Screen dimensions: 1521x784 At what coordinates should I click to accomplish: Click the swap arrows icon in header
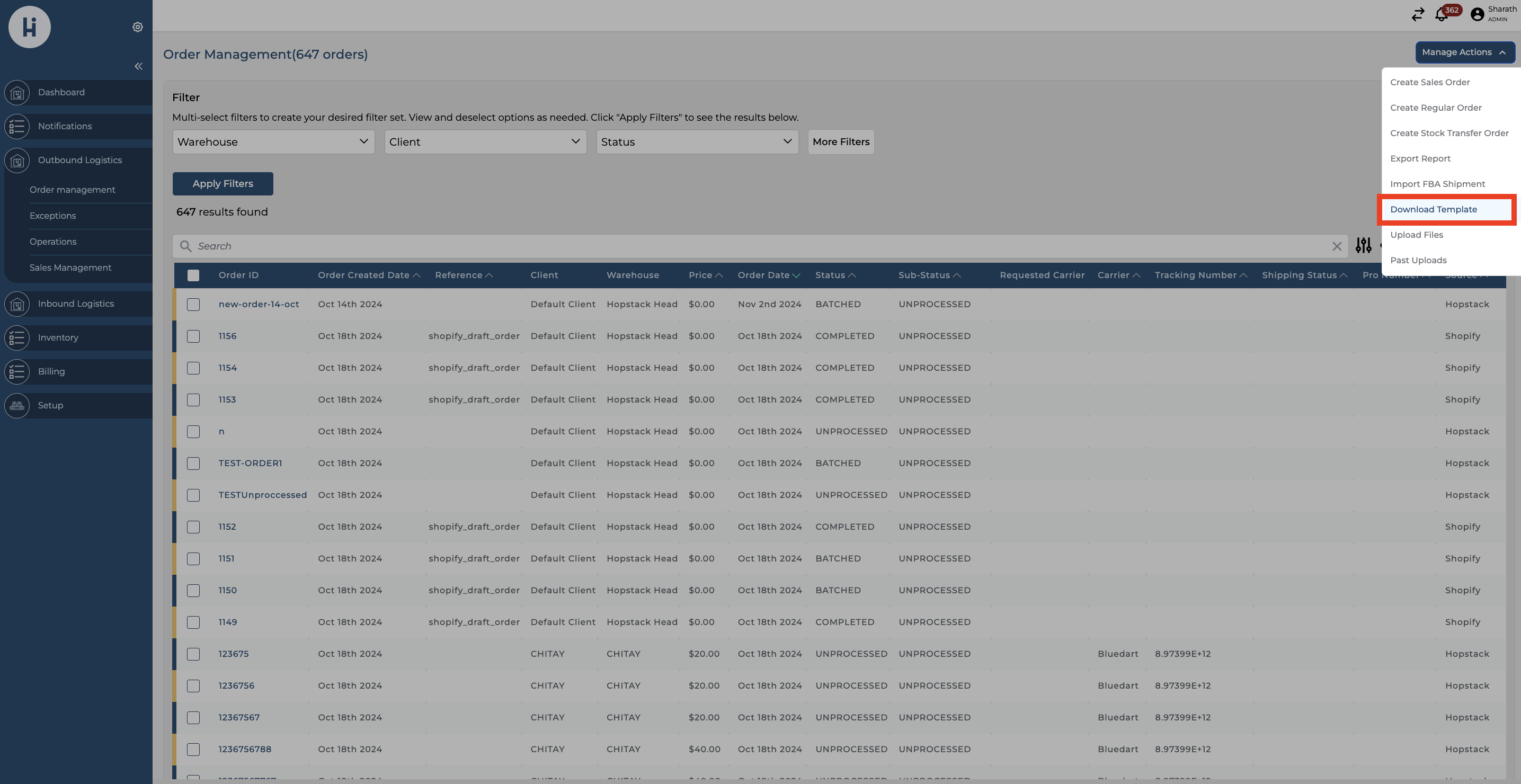(x=1418, y=15)
